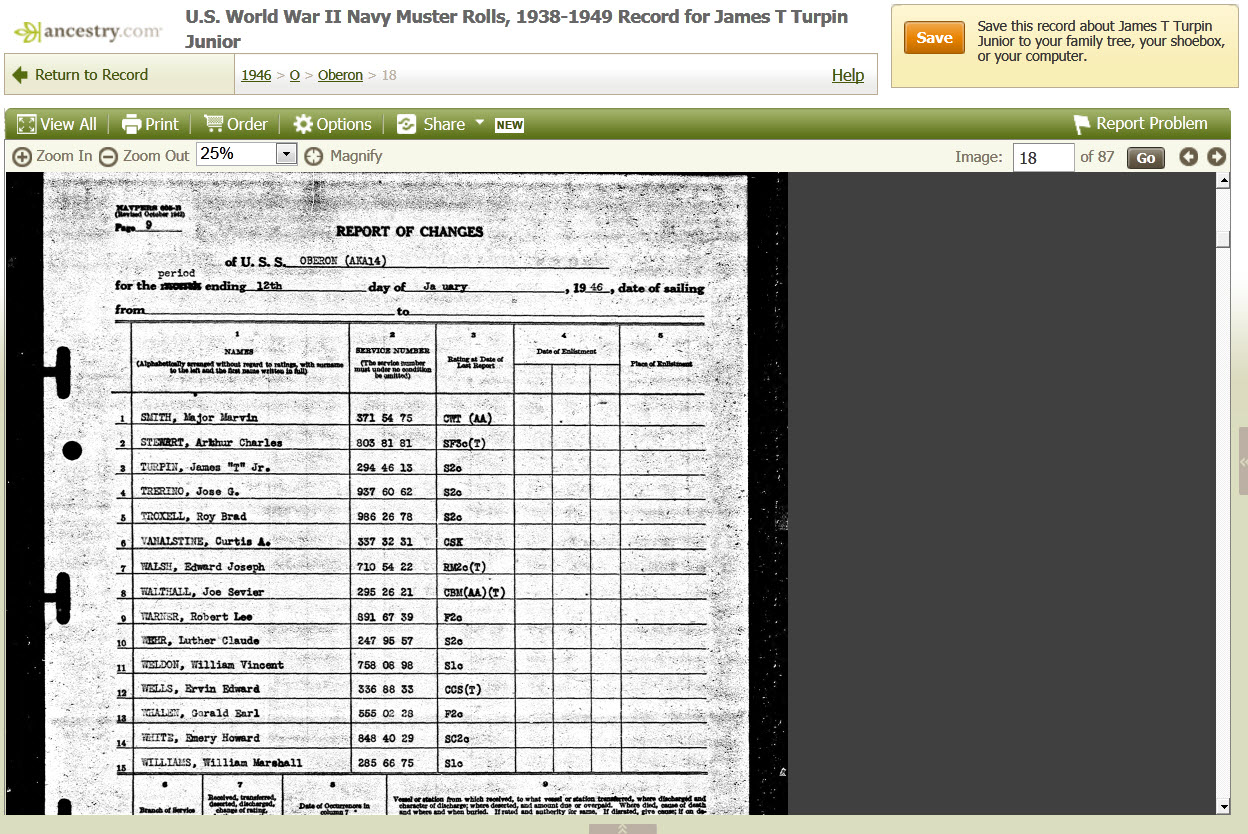Click the Zoom Out minus icon
Screen dimensions: 1248x834
108,156
